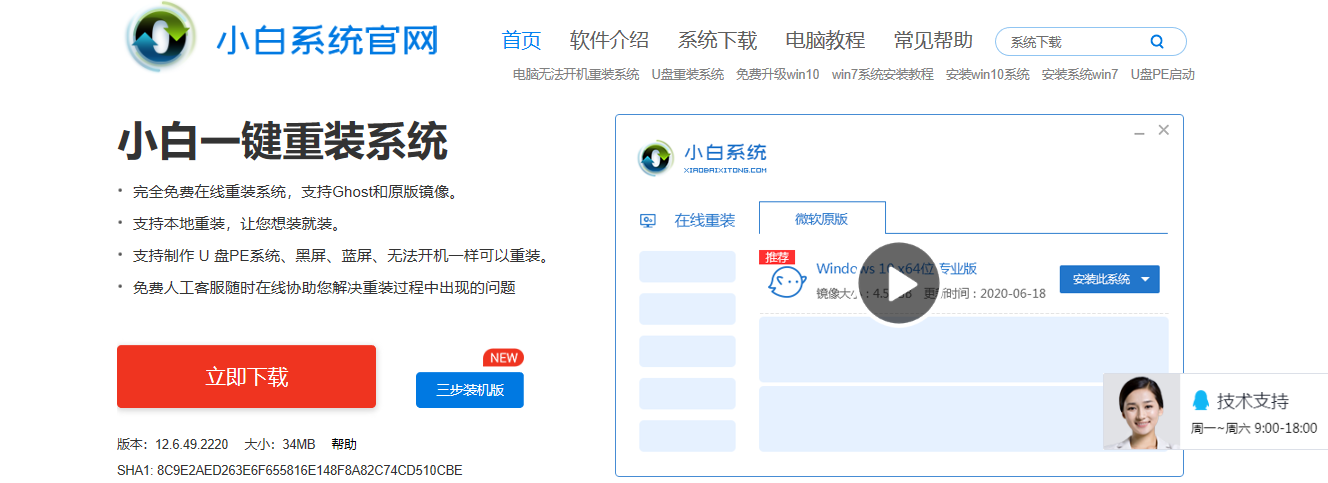The width and height of the screenshot is (1328, 483).
Task: Click the 小白系统 logo in preview window
Action: [x=656, y=157]
